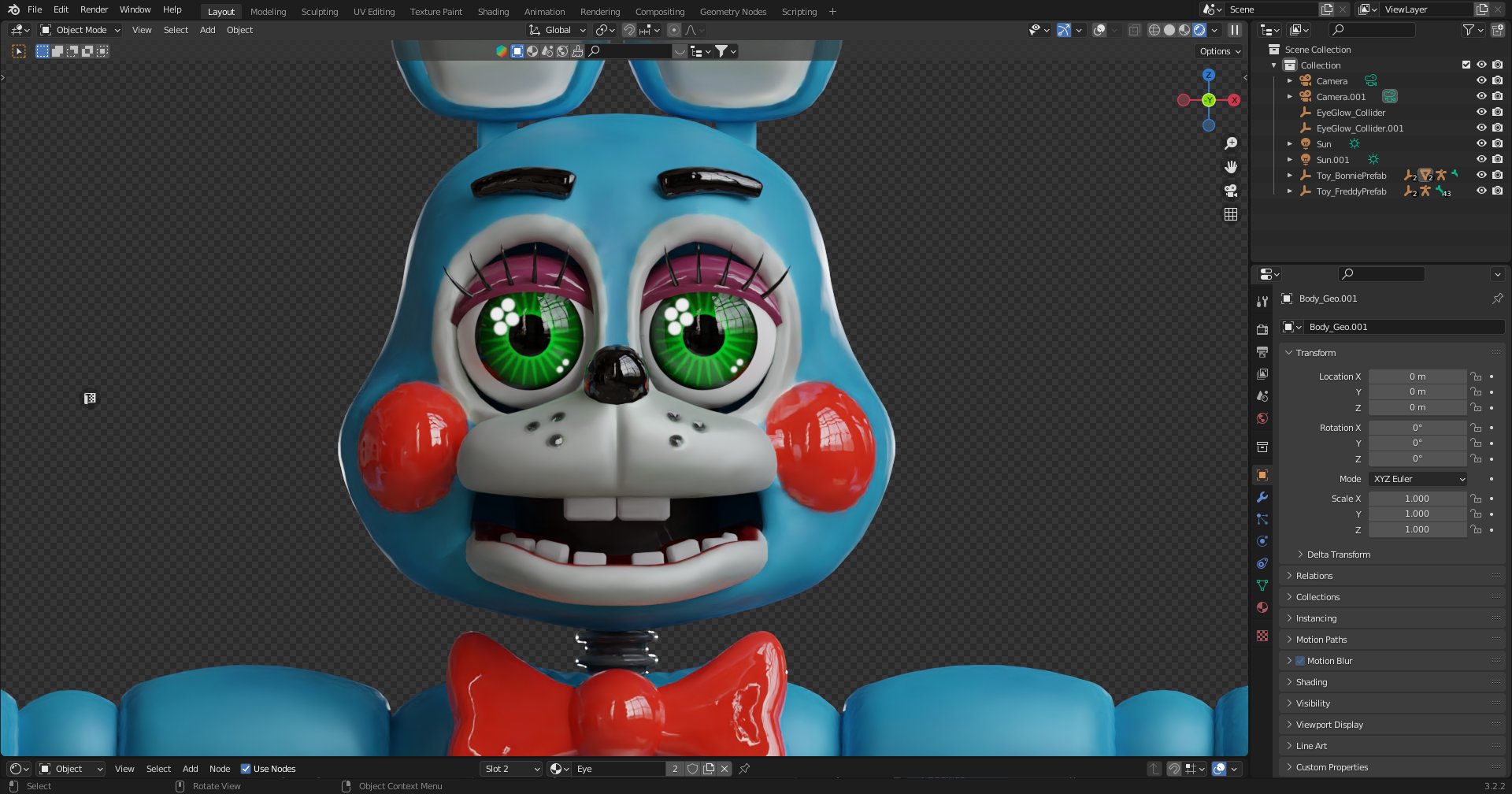The height and width of the screenshot is (794, 1512).
Task: Pin the Body_Geo.001 properties context
Action: 1497,299
